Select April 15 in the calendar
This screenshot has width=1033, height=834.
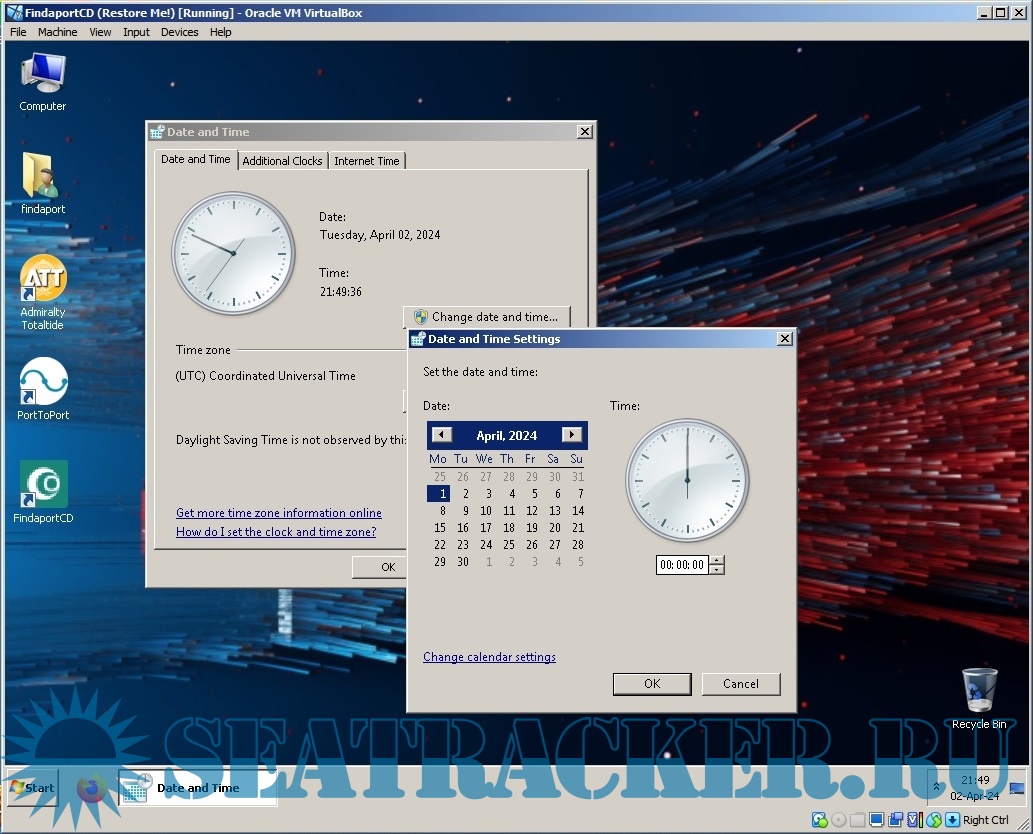click(x=440, y=528)
